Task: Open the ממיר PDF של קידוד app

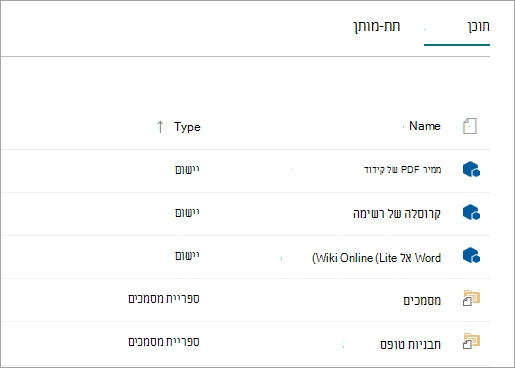Action: pyautogui.click(x=402, y=170)
